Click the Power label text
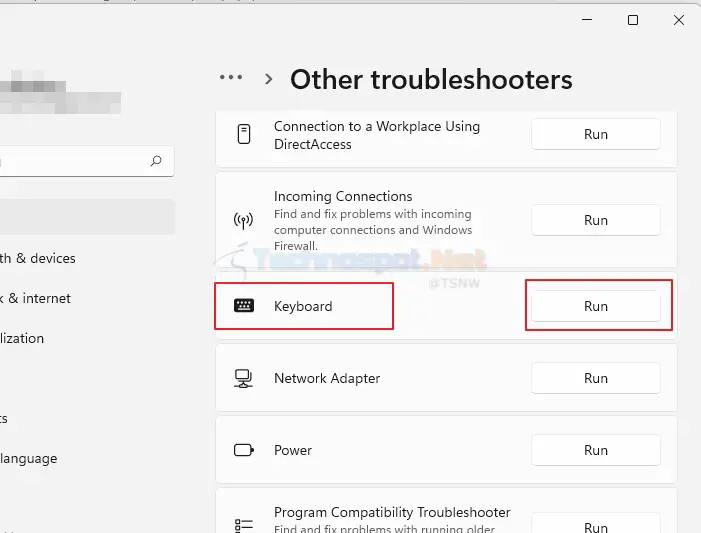The image size is (701, 533). coord(293,450)
